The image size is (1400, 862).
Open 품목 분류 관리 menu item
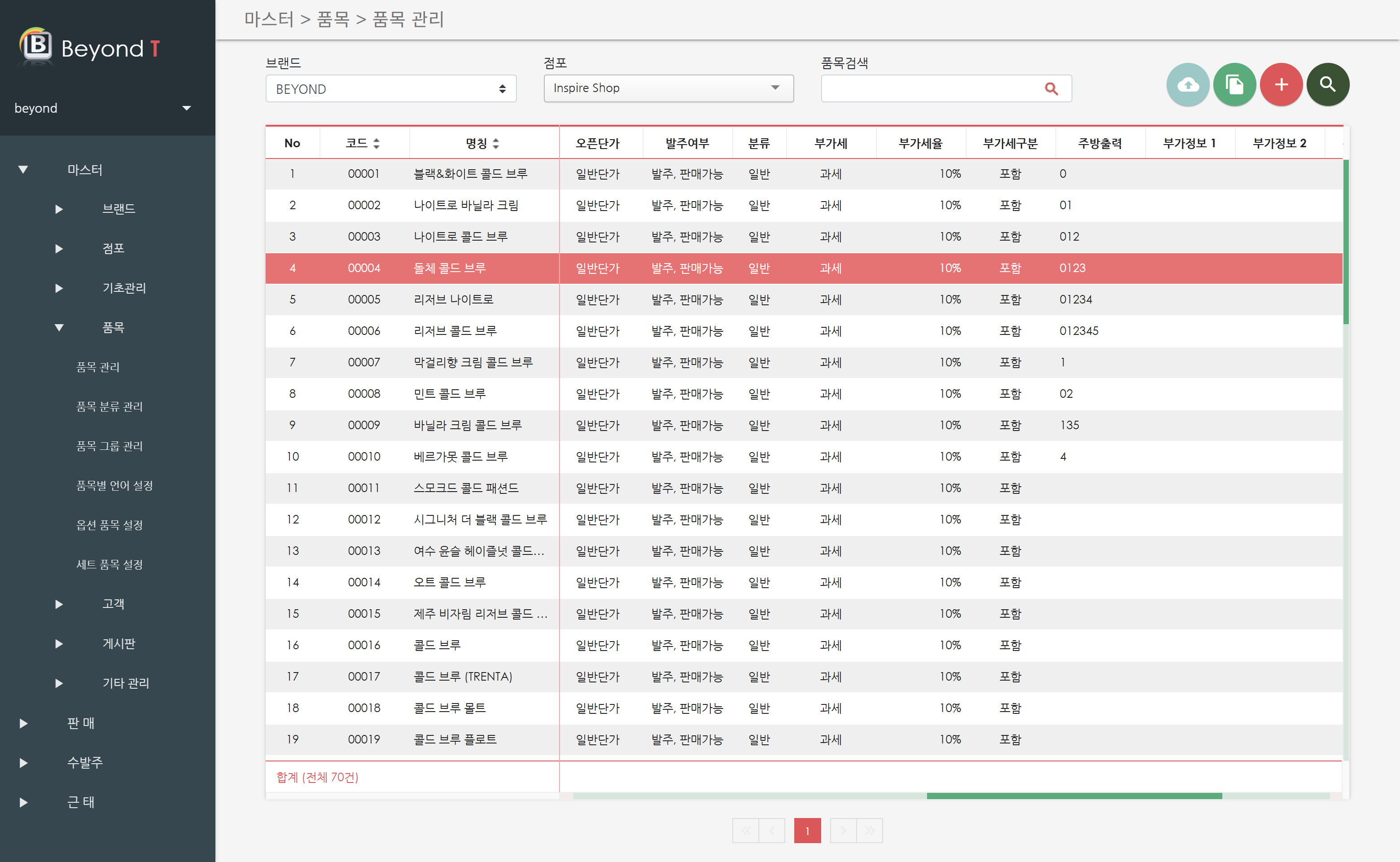click(109, 406)
